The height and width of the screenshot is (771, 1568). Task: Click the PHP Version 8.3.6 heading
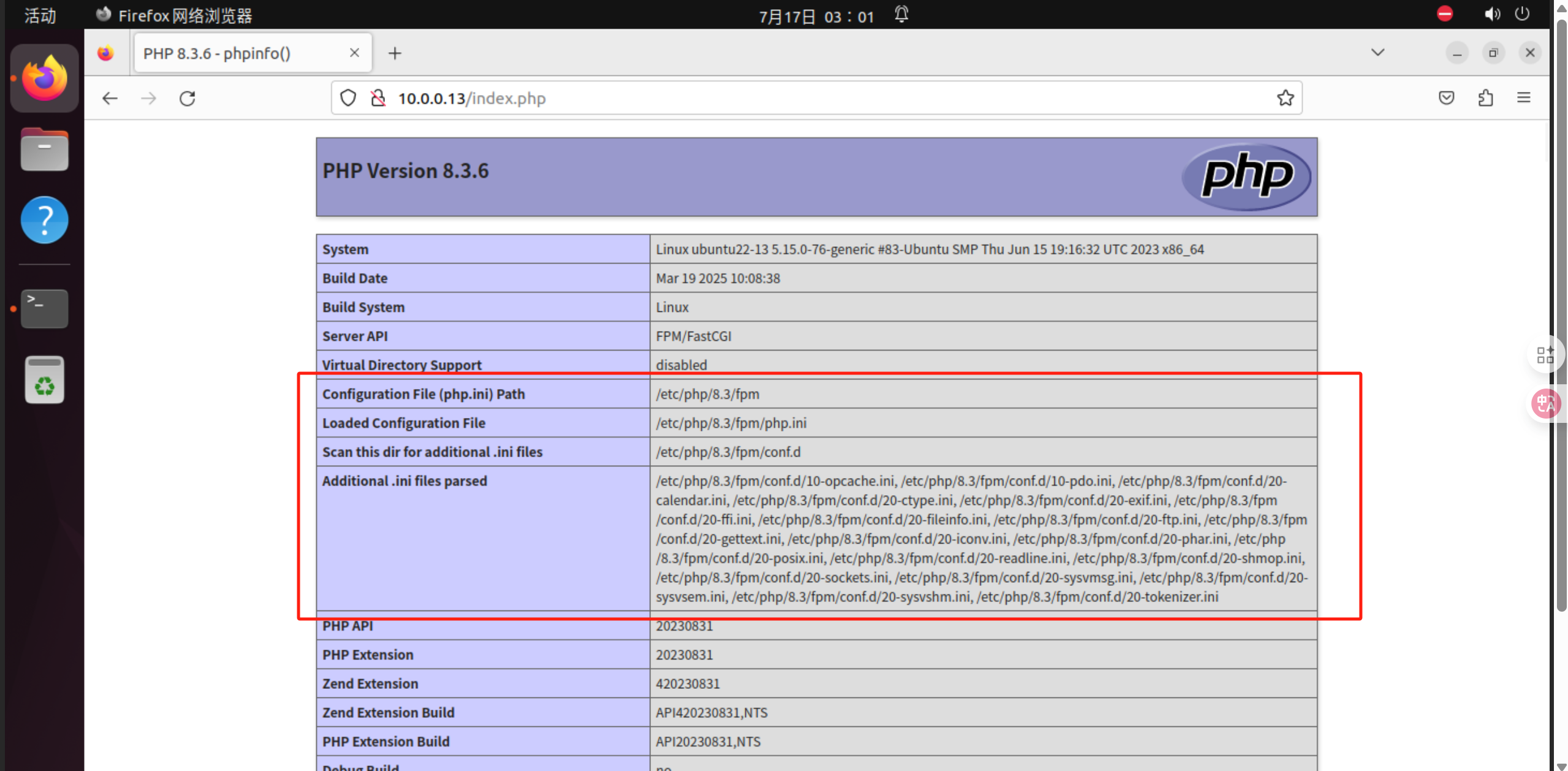406,171
